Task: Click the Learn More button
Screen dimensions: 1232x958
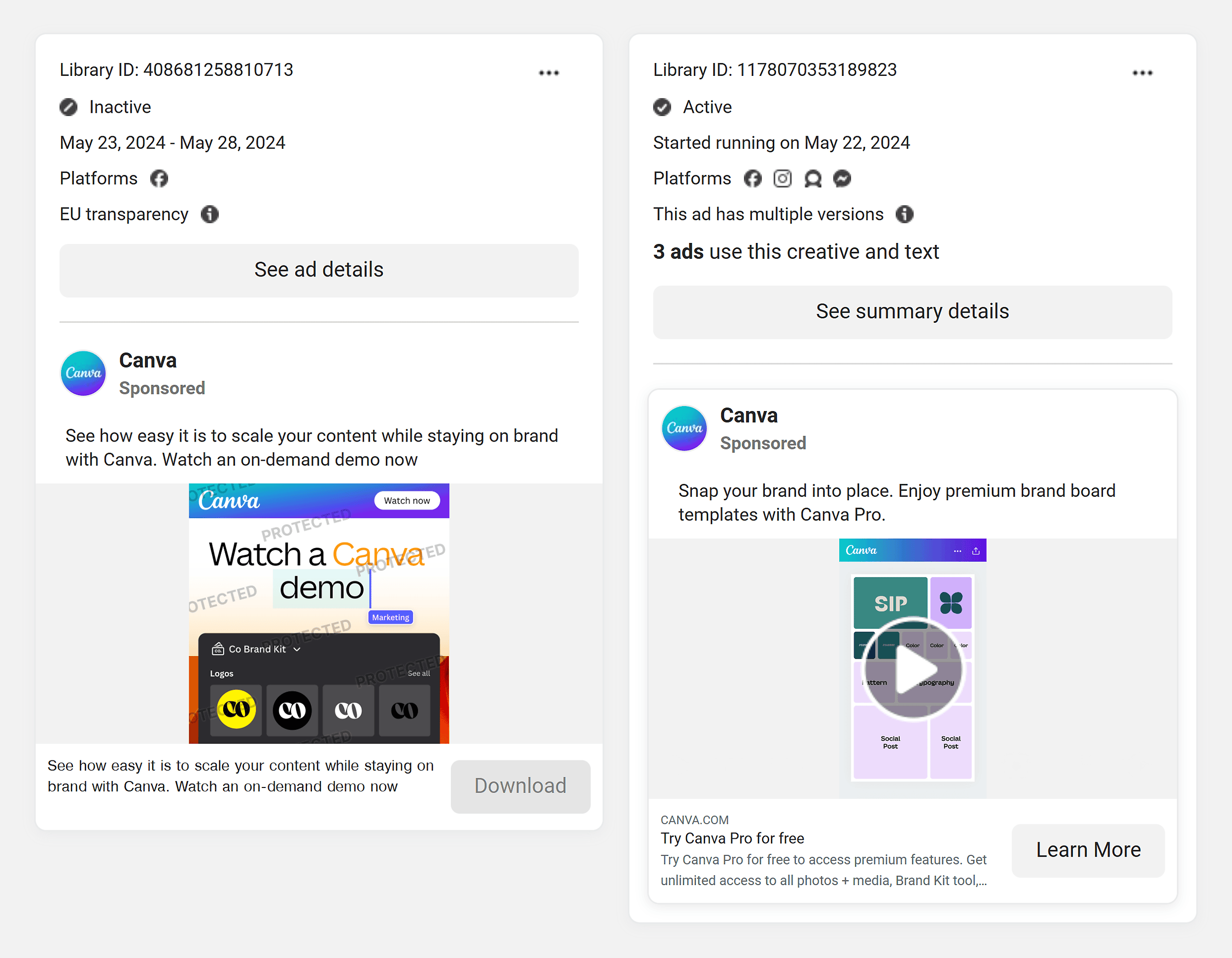Action: click(x=1088, y=850)
